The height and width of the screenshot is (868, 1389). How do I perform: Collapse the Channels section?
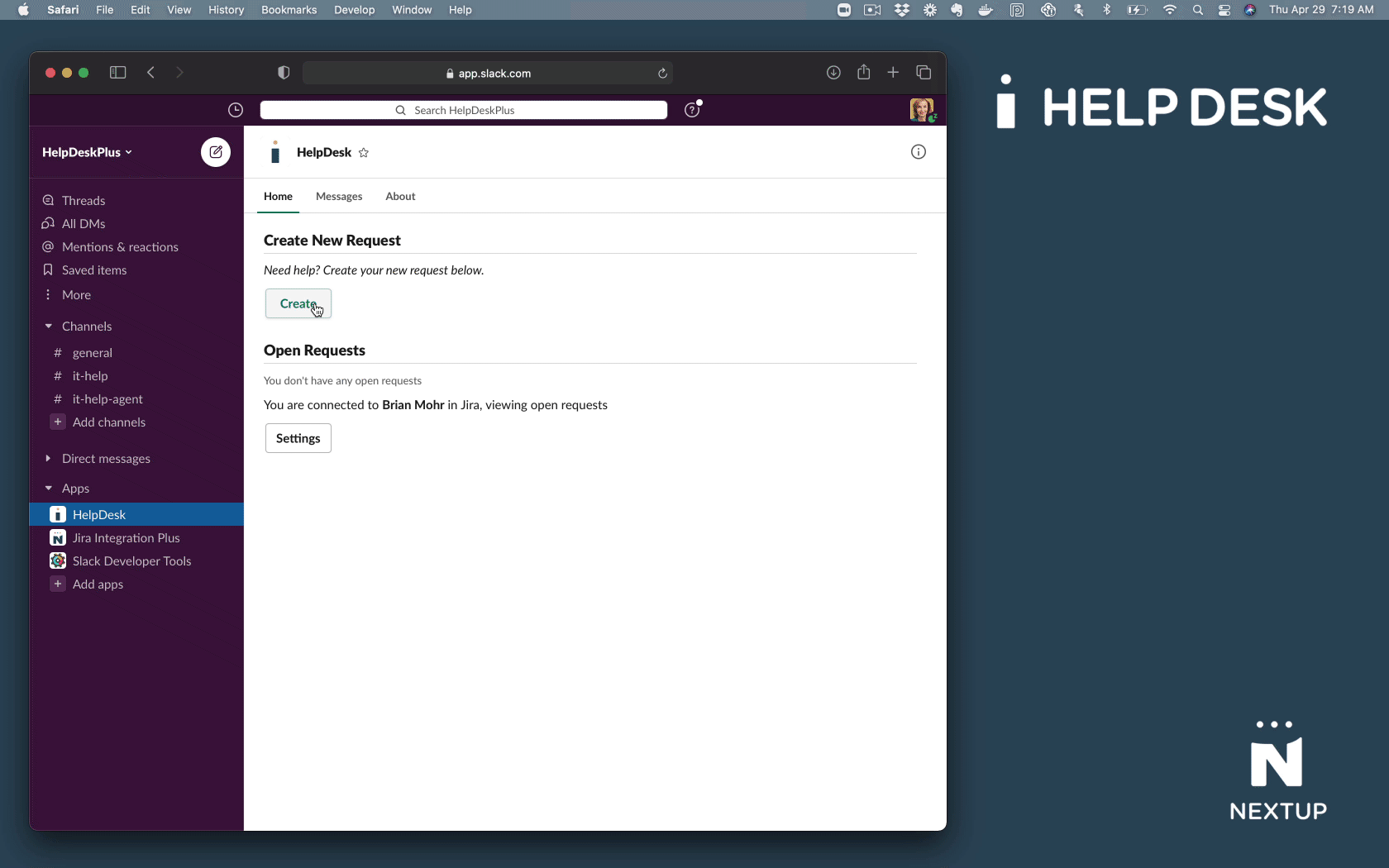48,327
